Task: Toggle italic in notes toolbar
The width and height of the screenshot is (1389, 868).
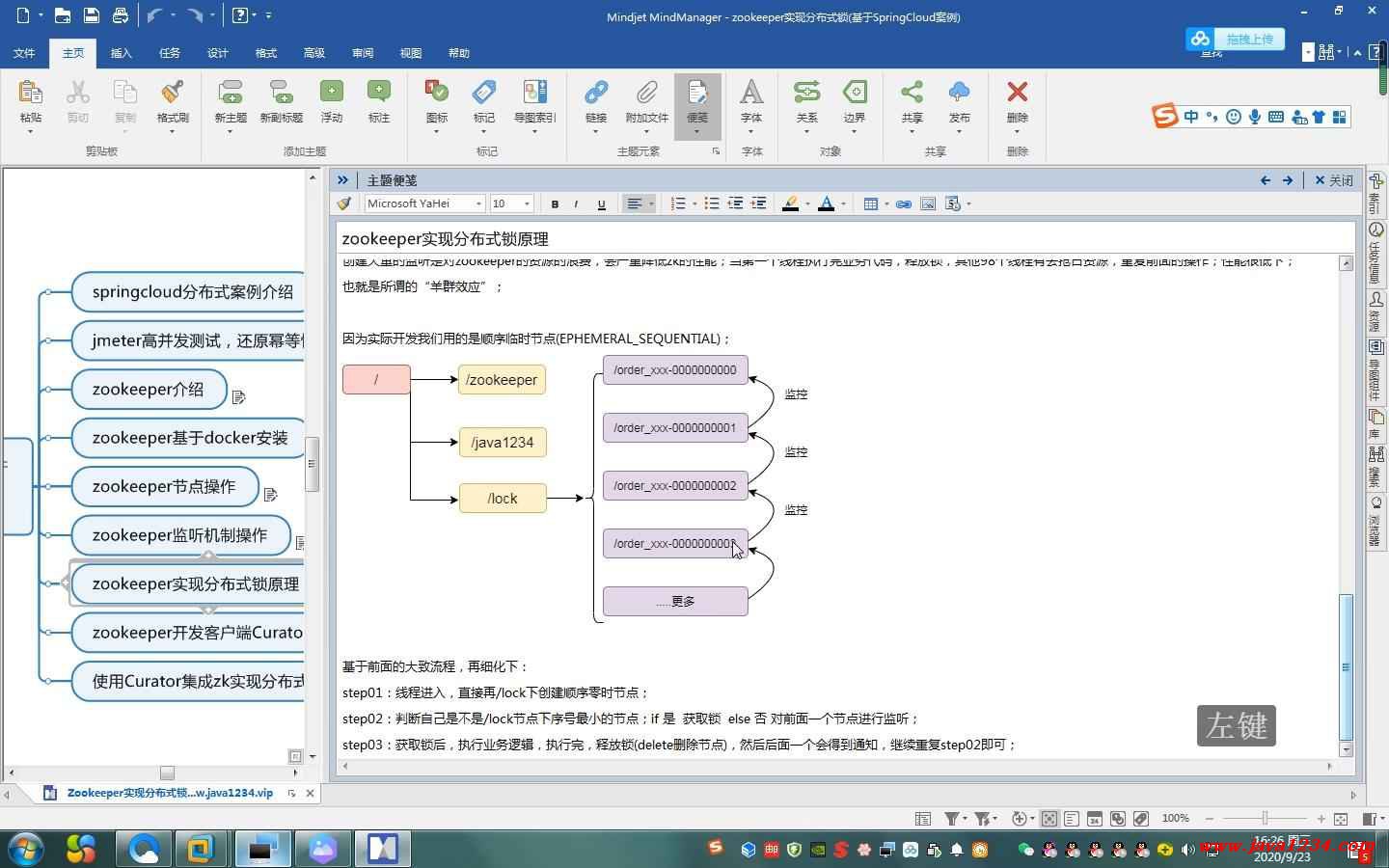Action: pos(577,203)
